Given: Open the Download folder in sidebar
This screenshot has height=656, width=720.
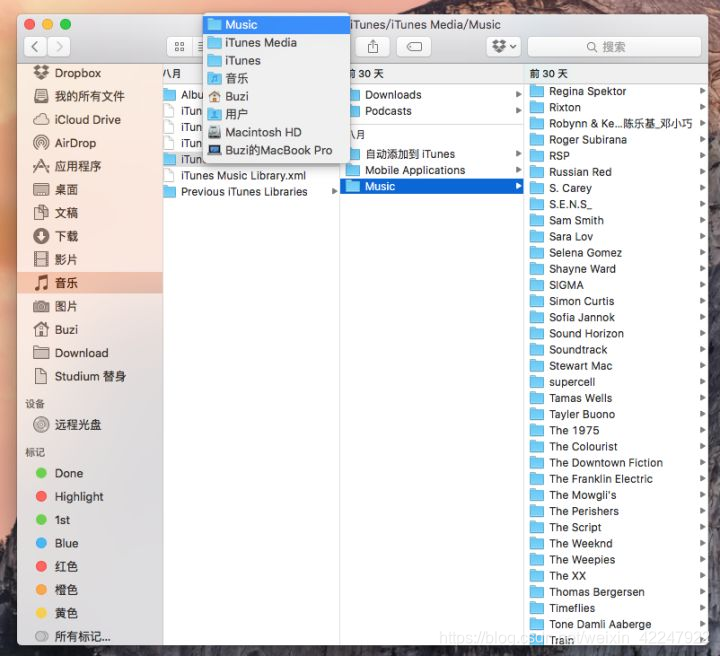Looking at the screenshot, I should pyautogui.click(x=90, y=353).
